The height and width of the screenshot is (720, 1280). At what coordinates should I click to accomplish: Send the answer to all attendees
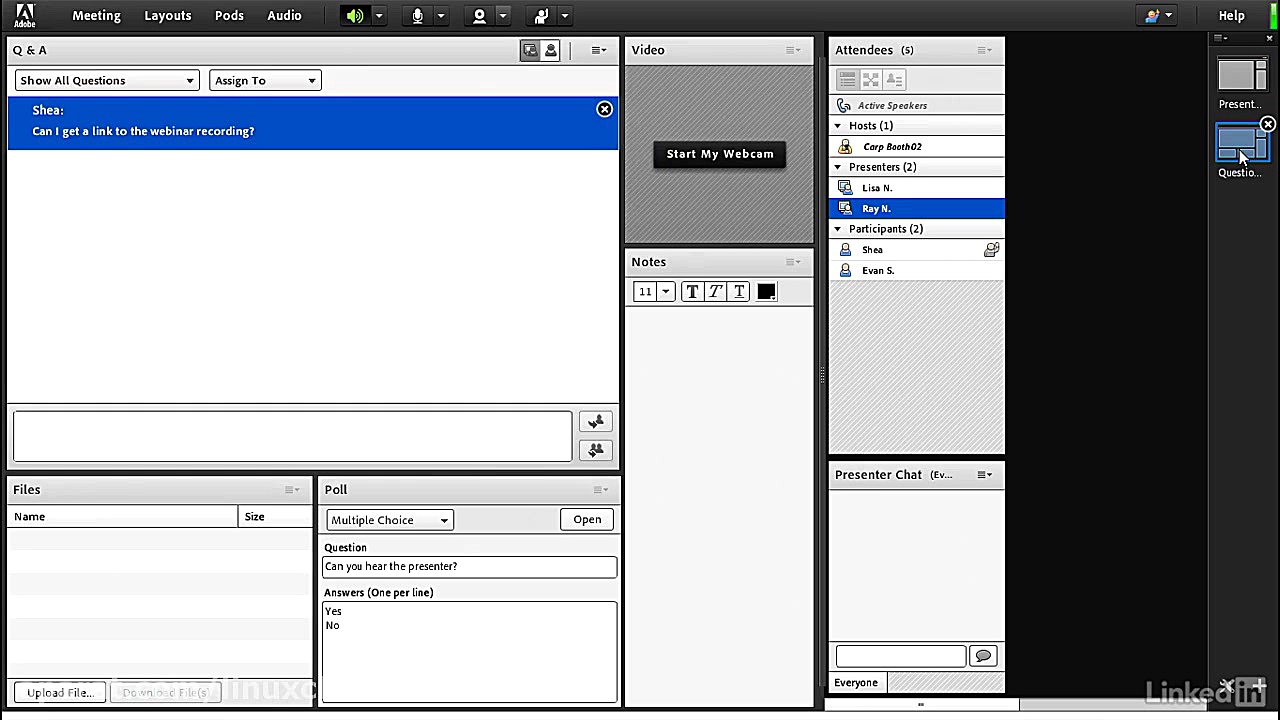(x=596, y=450)
